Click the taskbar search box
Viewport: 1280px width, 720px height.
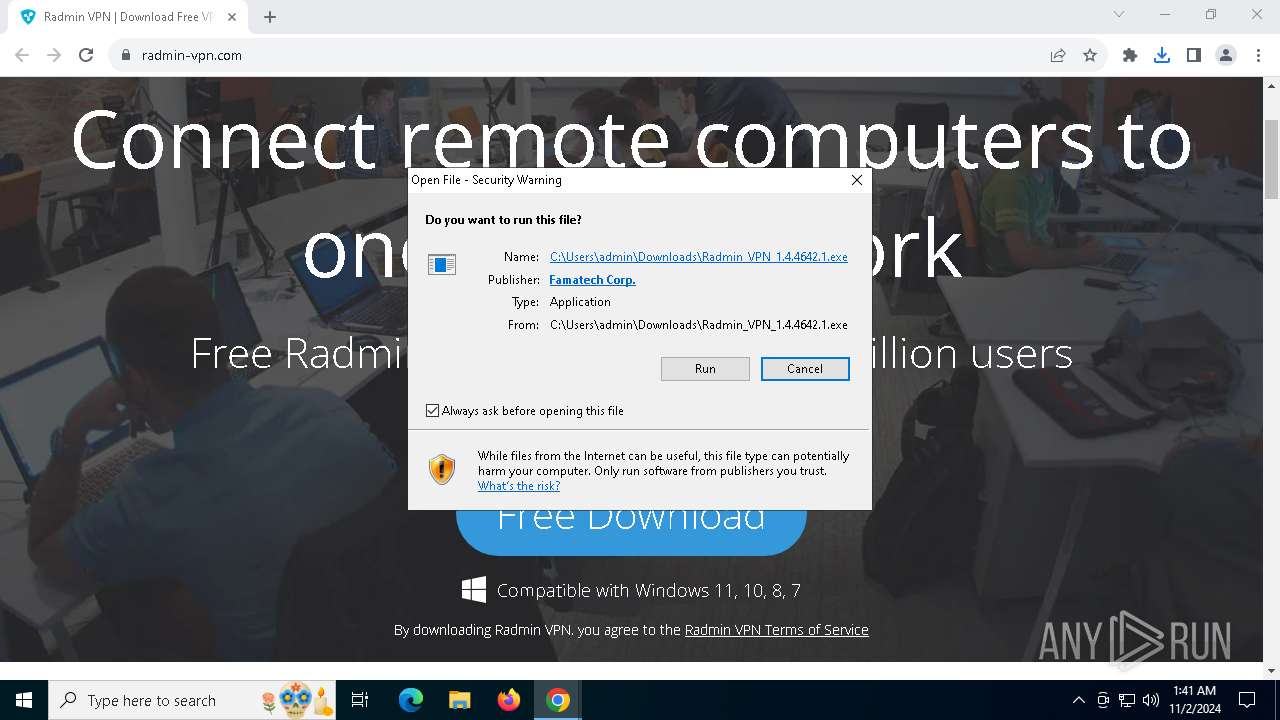point(193,700)
